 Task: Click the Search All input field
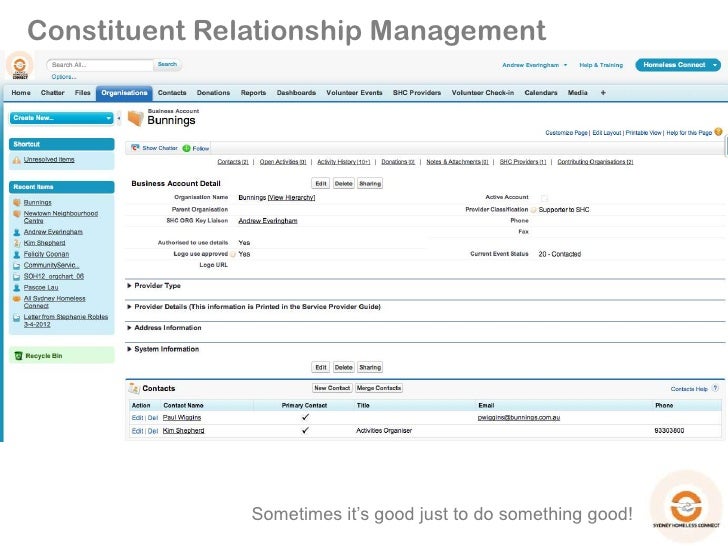[x=100, y=65]
